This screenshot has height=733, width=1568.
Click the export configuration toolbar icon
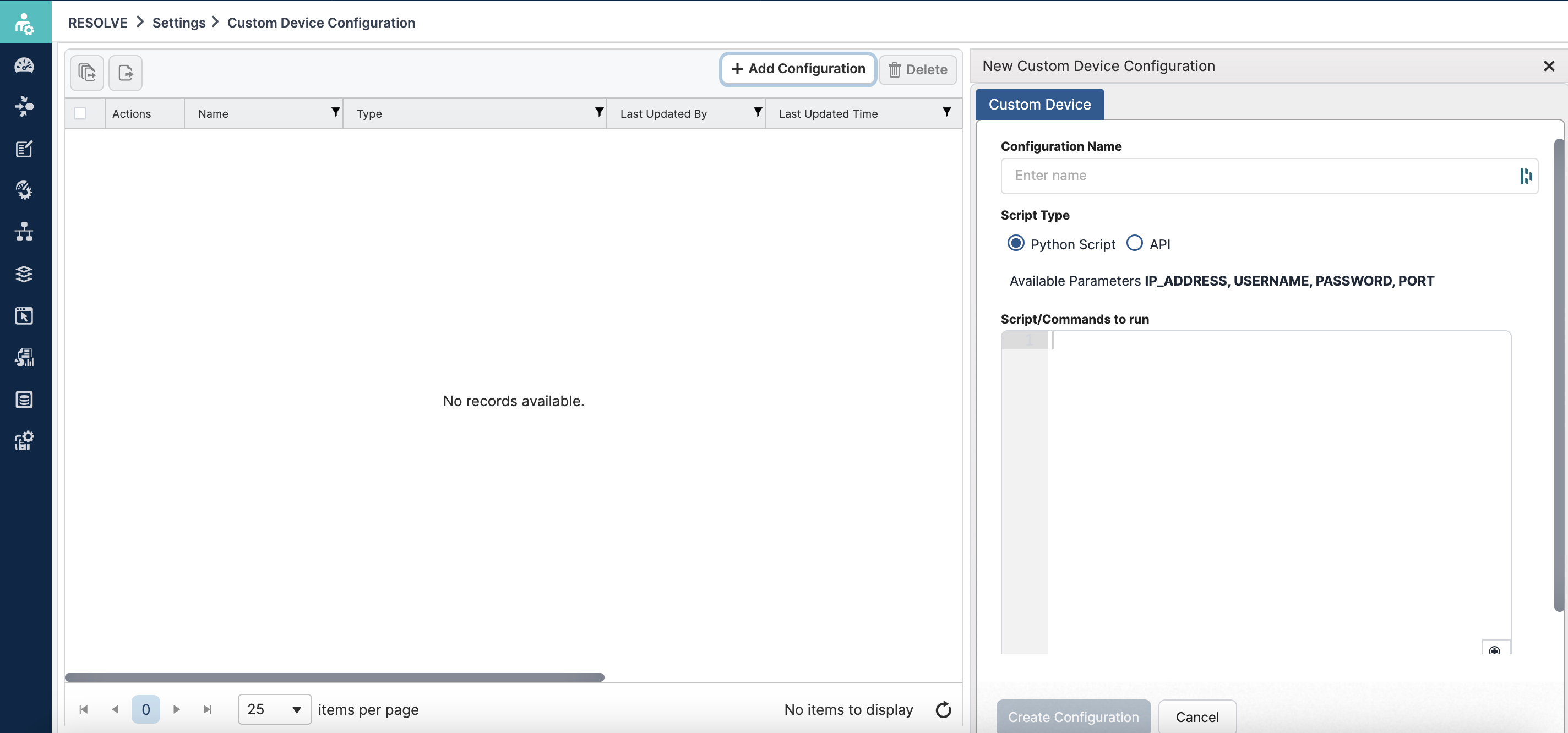pyautogui.click(x=126, y=73)
